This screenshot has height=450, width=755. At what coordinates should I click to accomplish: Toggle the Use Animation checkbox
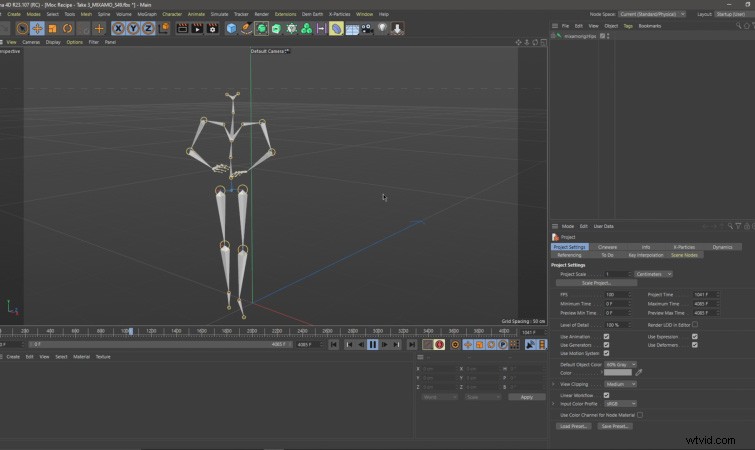click(x=606, y=337)
